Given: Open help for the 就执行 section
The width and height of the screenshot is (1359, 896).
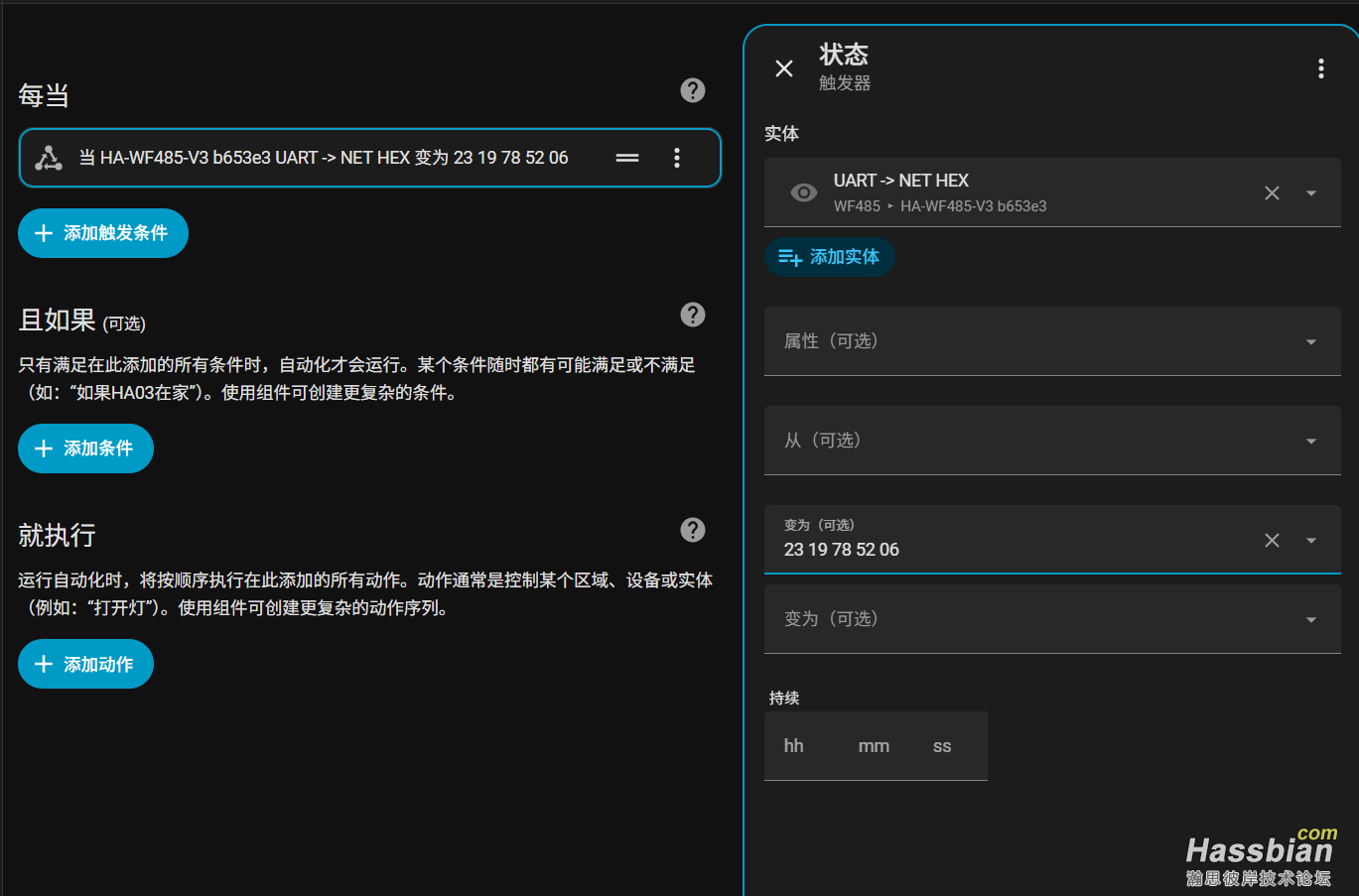Looking at the screenshot, I should pos(693,530).
